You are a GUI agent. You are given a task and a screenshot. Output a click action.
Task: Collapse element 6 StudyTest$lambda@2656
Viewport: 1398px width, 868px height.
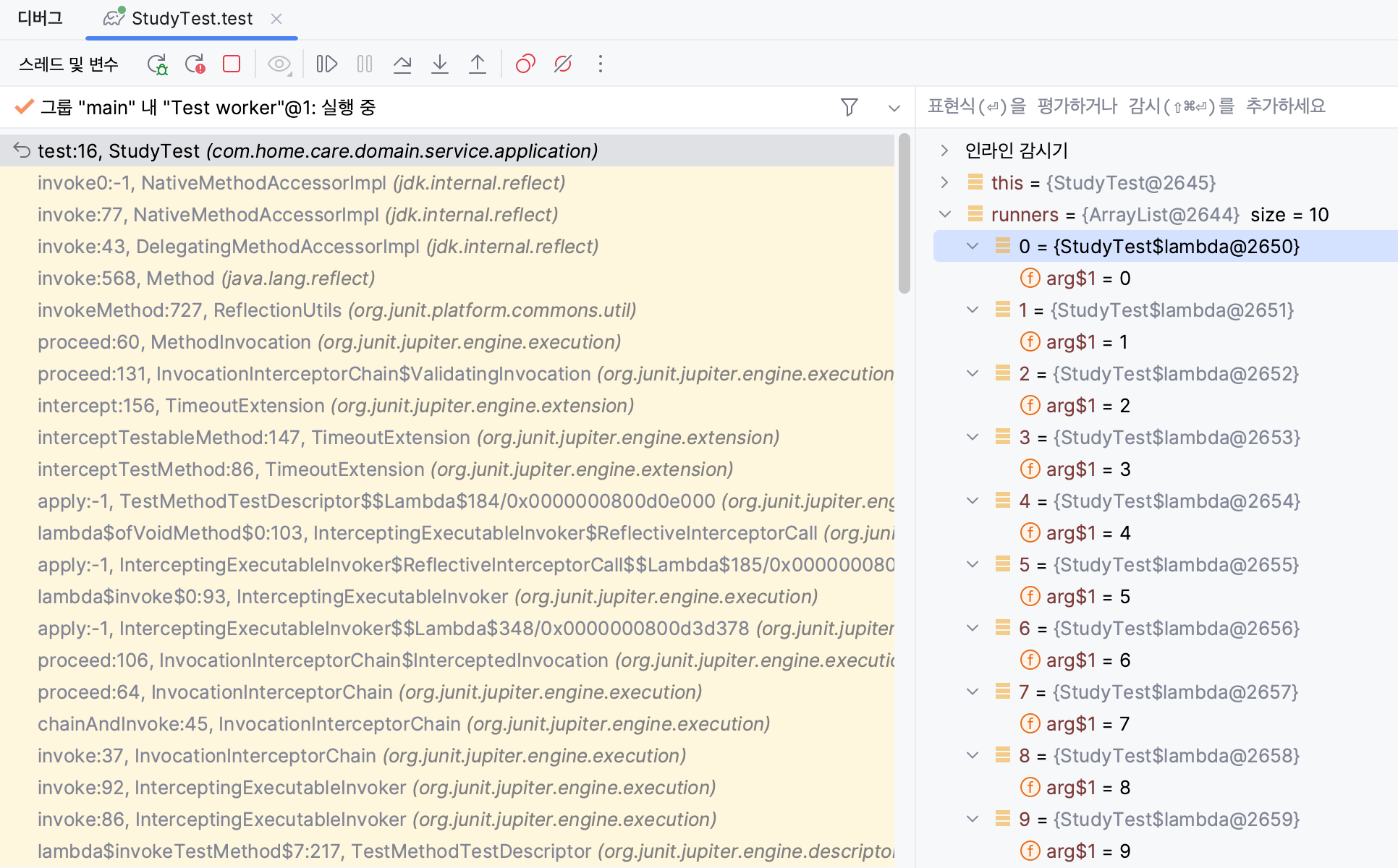point(973,628)
